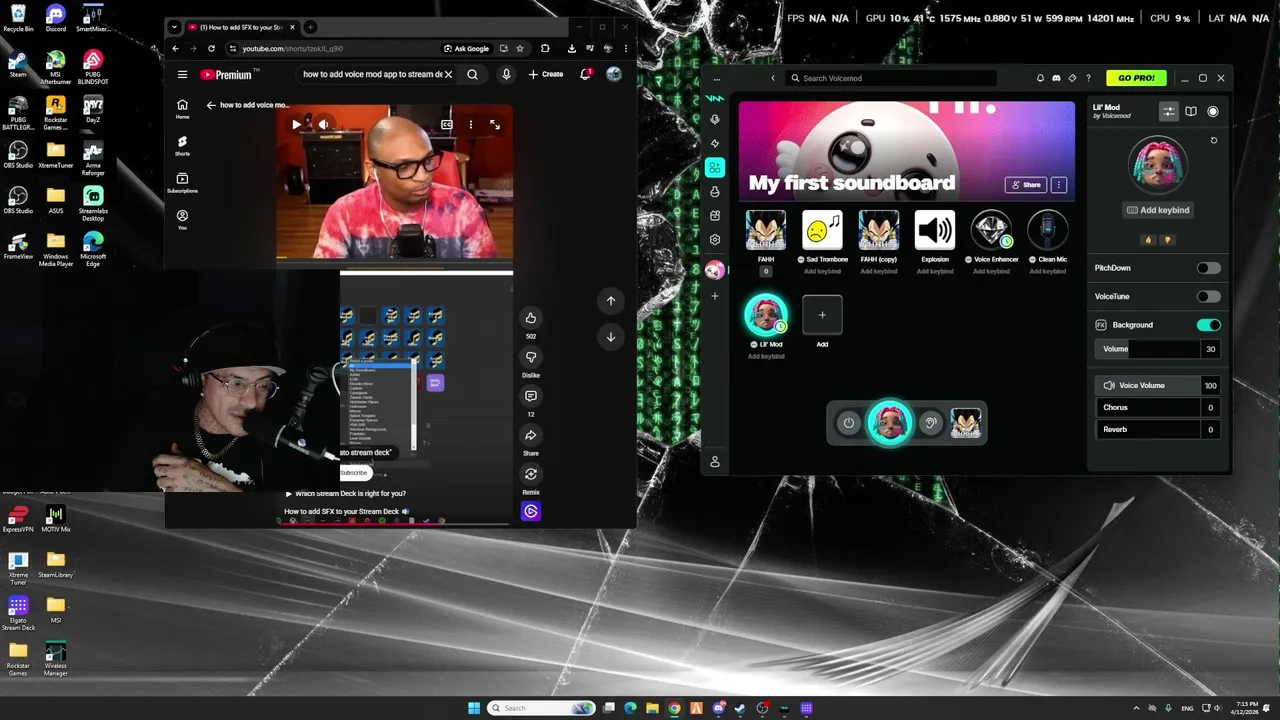Toggle VoiceTune switch
Image resolution: width=1280 pixels, height=720 pixels.
coord(1208,296)
